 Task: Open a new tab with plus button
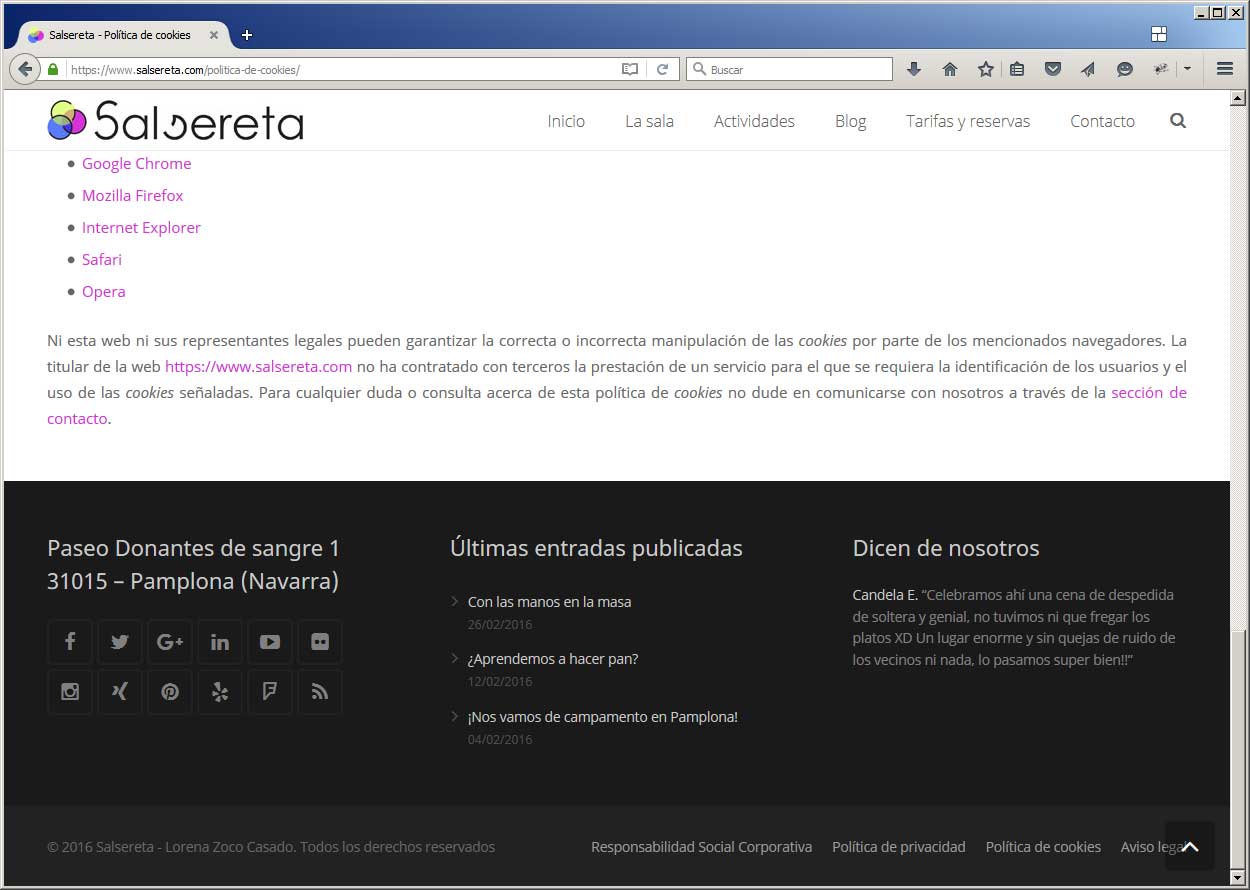(x=247, y=35)
